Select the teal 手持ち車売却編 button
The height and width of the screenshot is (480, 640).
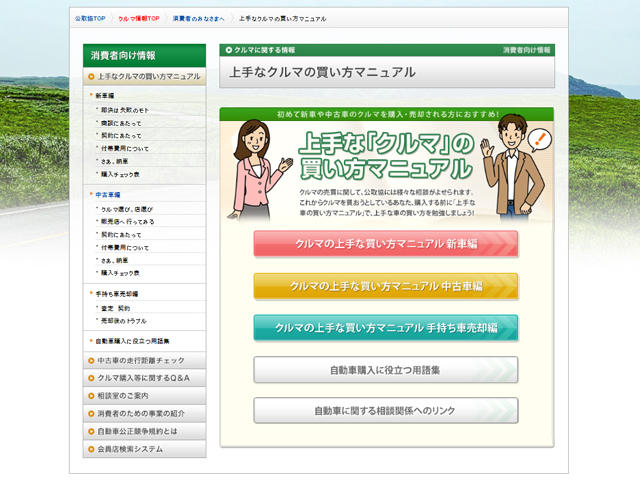(x=385, y=328)
